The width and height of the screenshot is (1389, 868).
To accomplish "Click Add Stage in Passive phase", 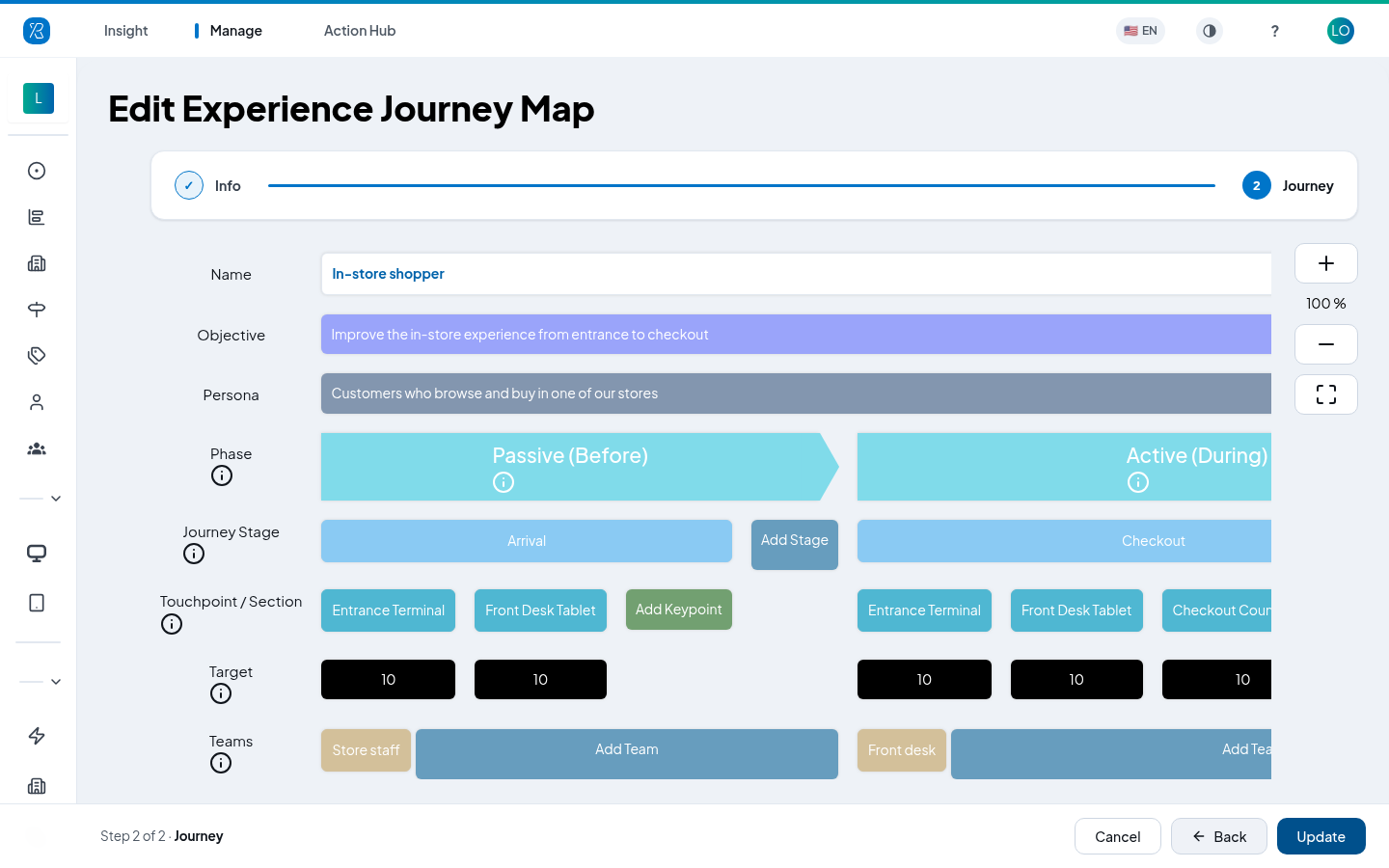I will [x=795, y=545].
